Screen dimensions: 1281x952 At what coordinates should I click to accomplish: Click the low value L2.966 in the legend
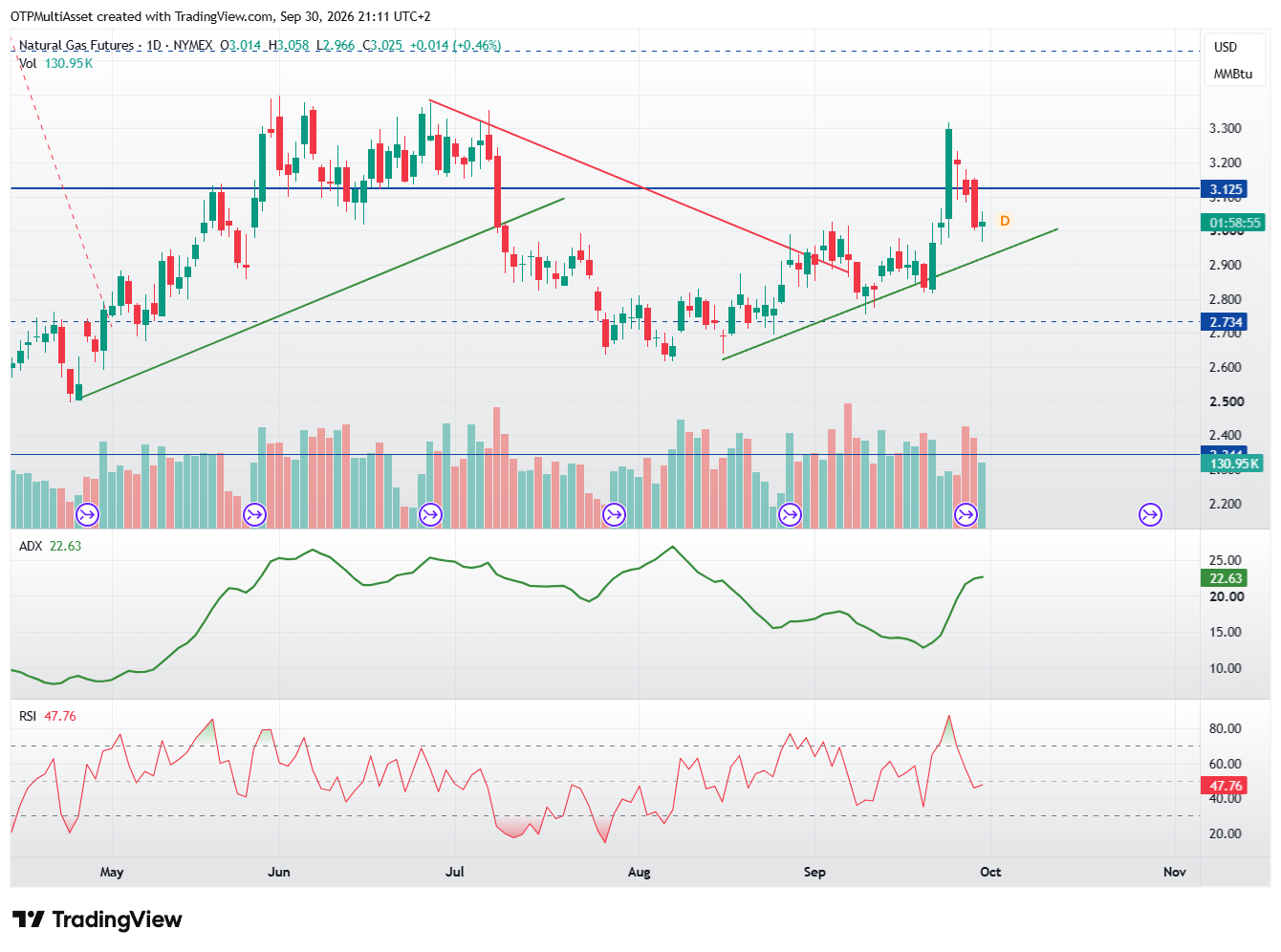tap(336, 45)
